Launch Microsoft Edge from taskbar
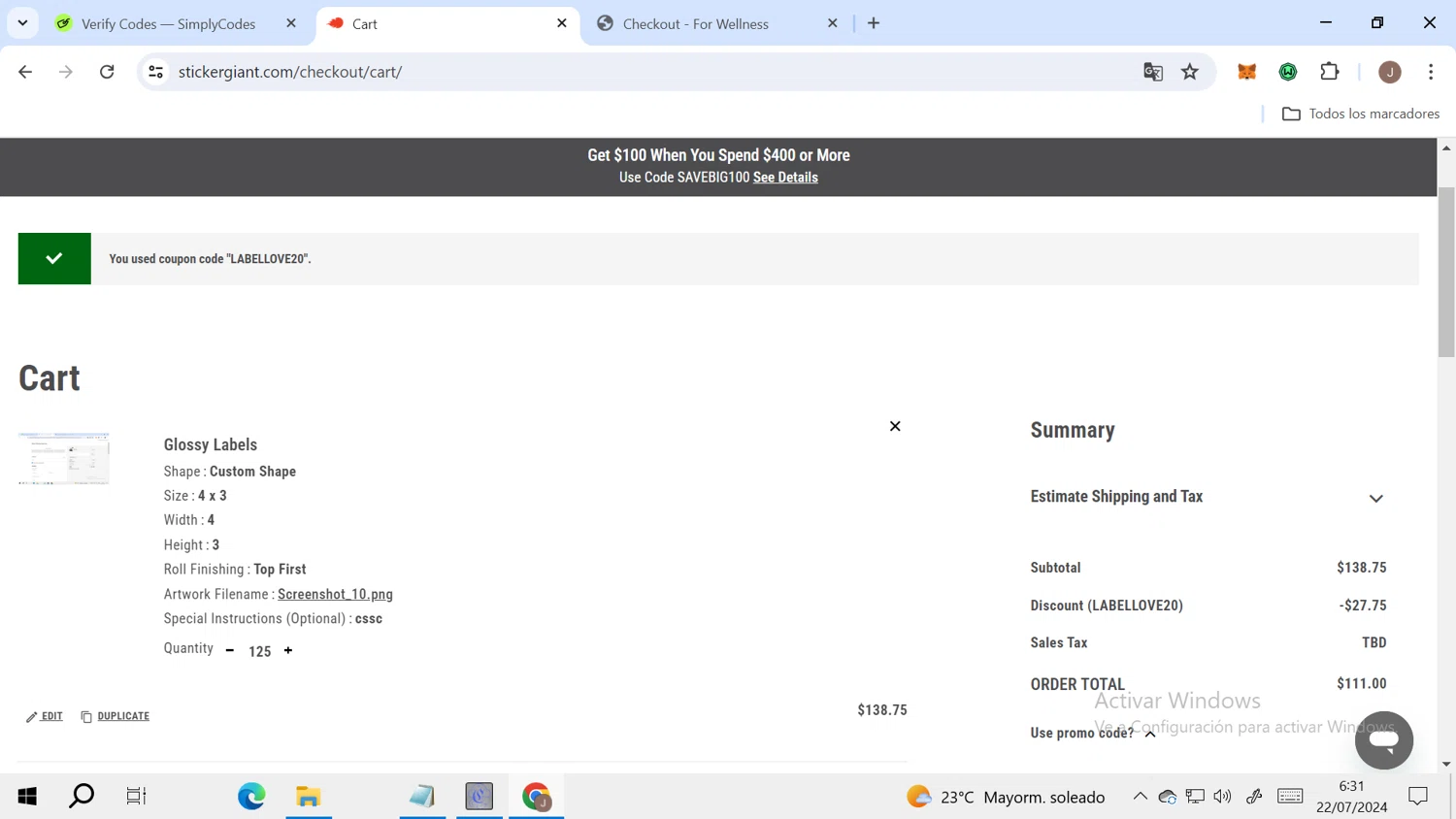This screenshot has width=1456, height=819. (x=251, y=797)
